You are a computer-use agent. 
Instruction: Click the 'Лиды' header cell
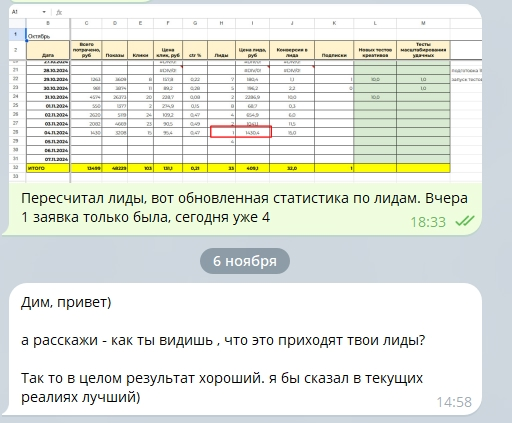221,50
